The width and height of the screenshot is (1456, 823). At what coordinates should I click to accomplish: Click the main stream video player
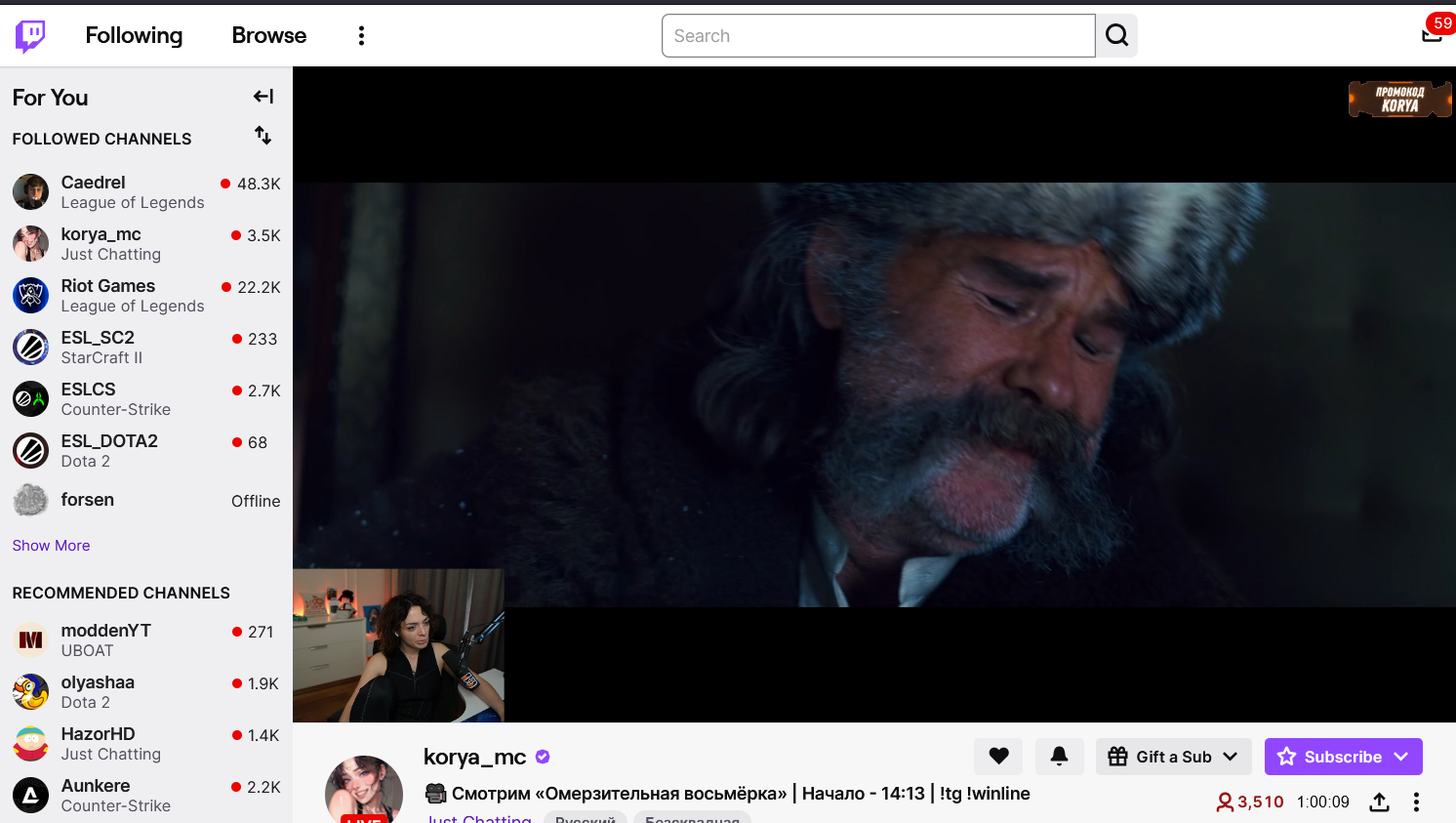[874, 394]
